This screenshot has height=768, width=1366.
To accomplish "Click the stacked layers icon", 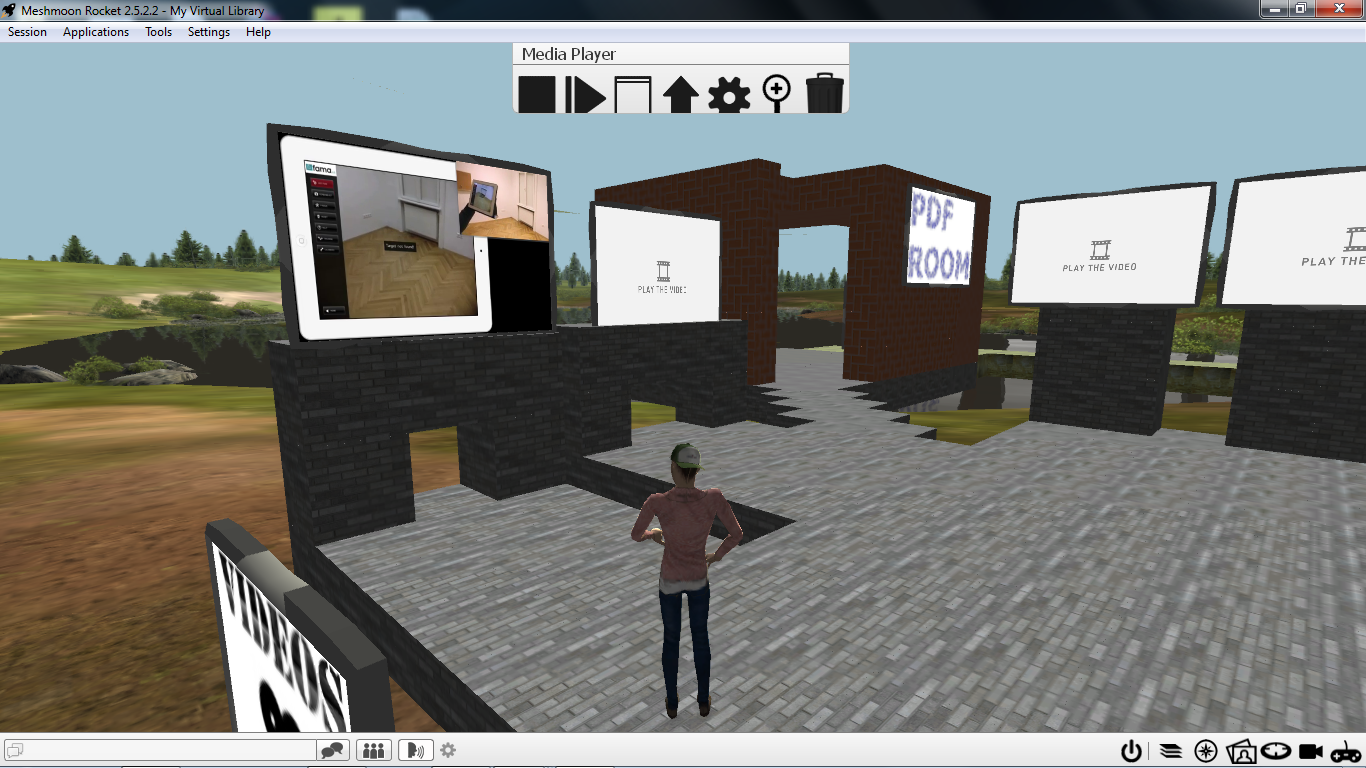I will [1171, 751].
